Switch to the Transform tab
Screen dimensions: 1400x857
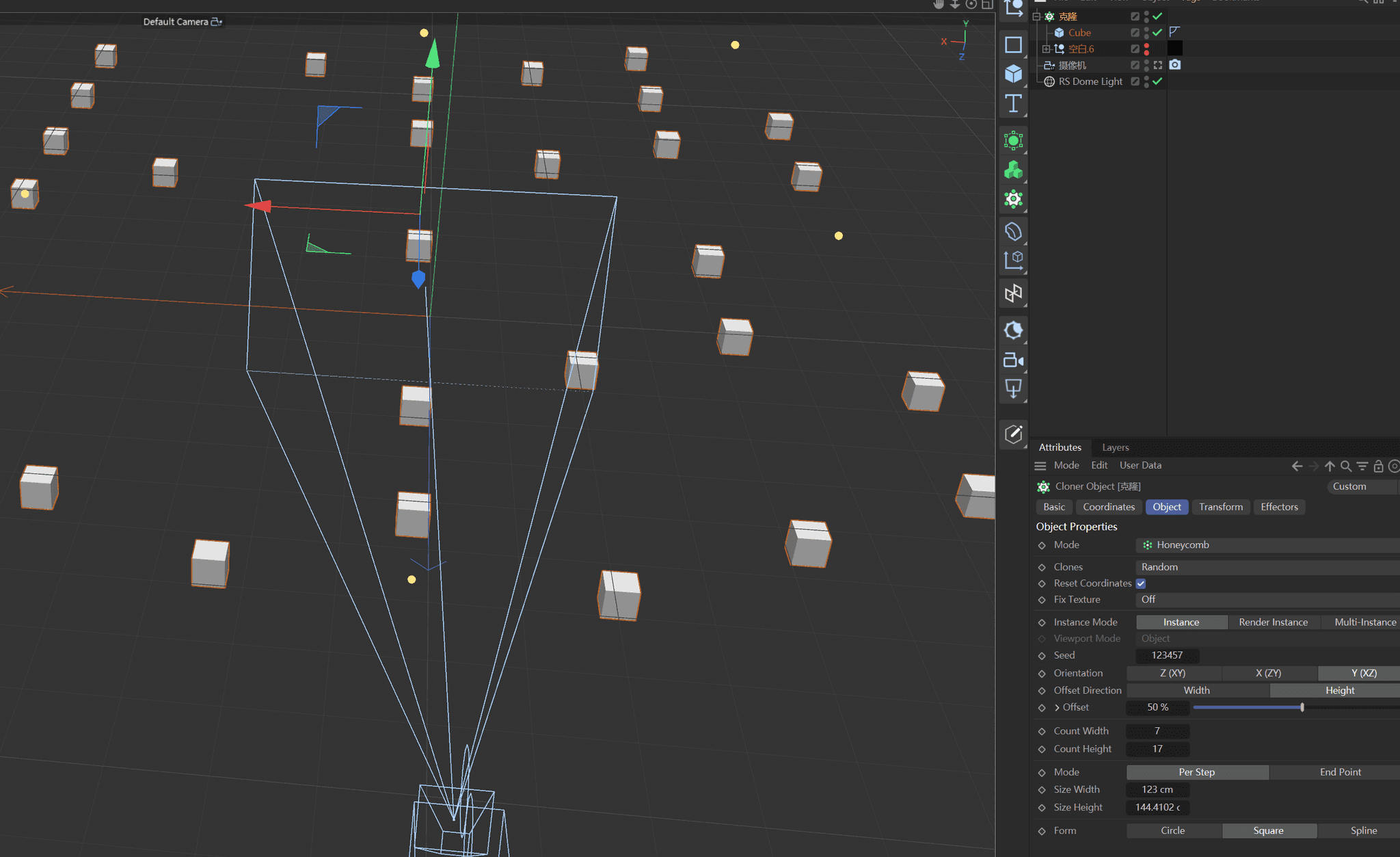[x=1221, y=507]
